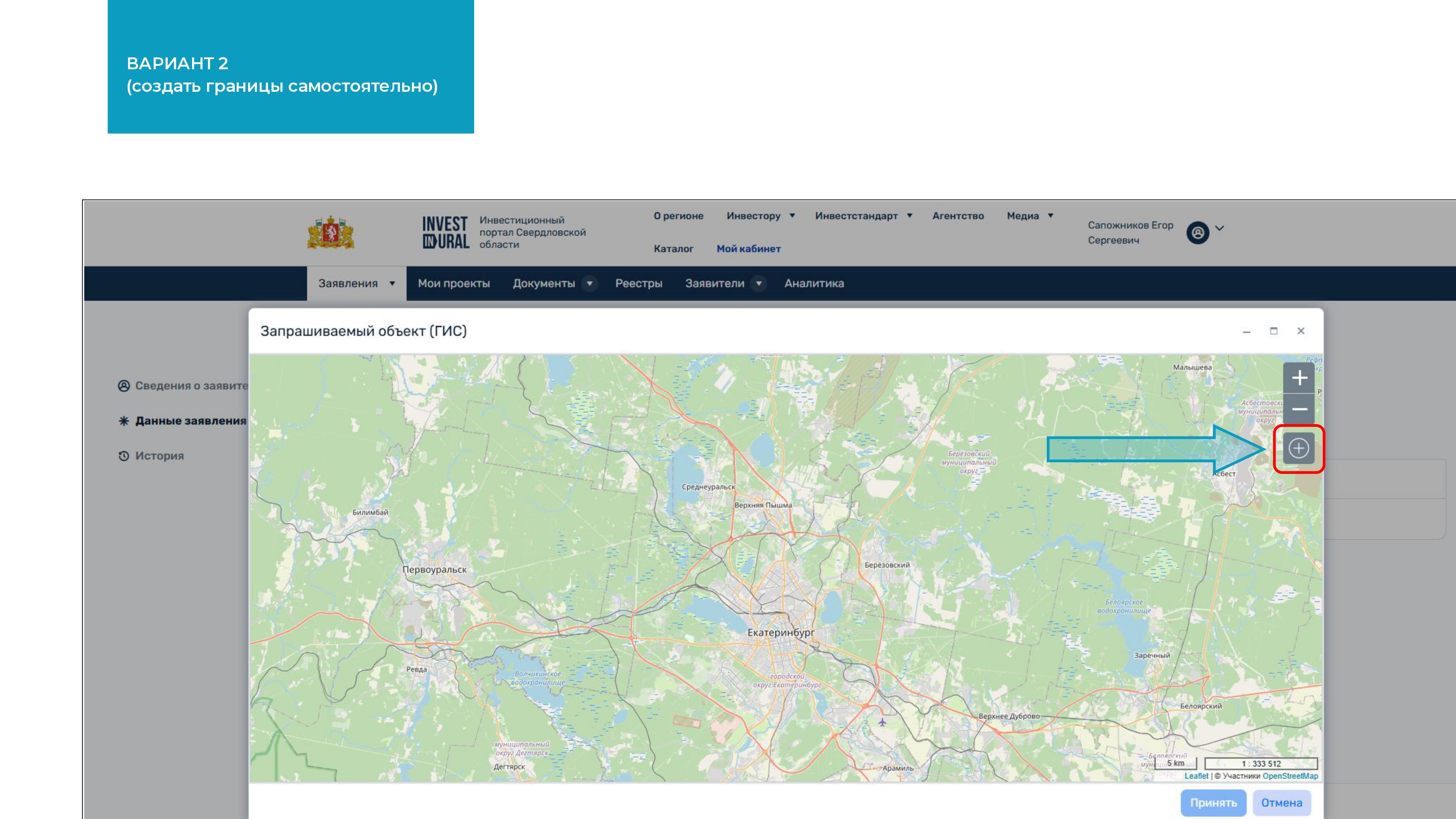Click the Sverdlovsk region coat of arms
The width and height of the screenshot is (1456, 819).
click(331, 232)
